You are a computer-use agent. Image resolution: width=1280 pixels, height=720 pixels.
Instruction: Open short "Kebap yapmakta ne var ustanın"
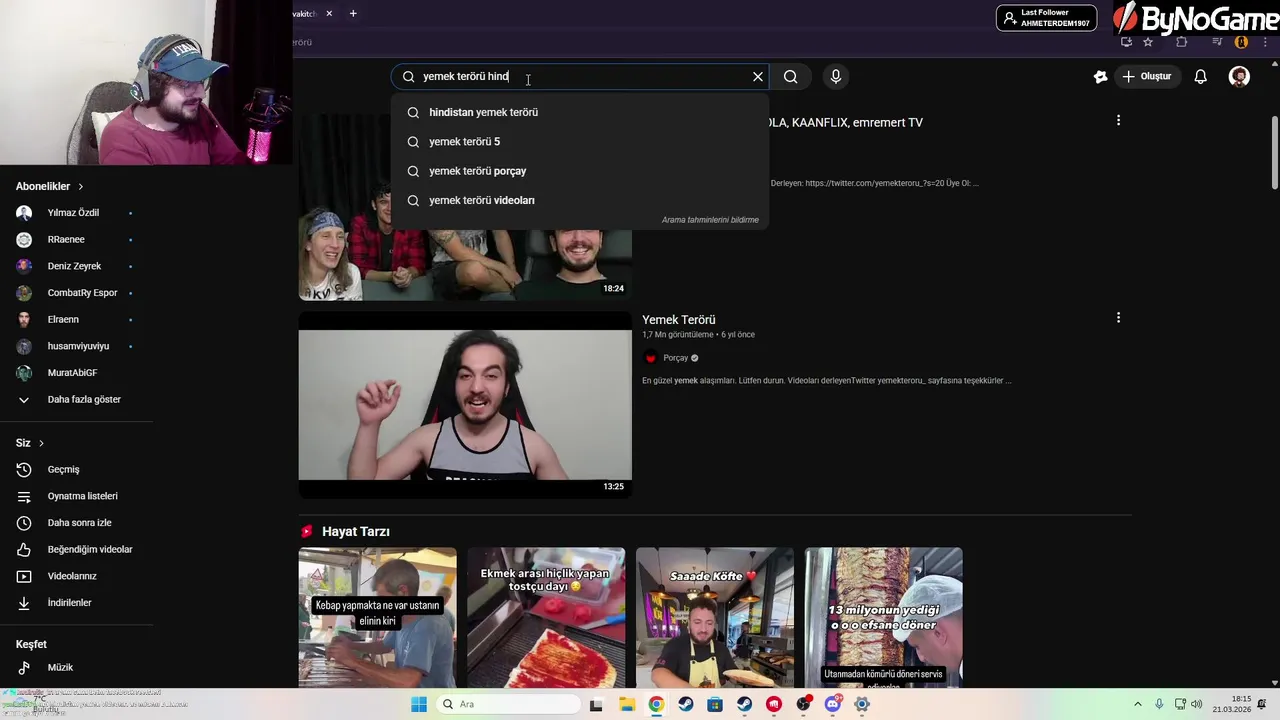pos(378,617)
